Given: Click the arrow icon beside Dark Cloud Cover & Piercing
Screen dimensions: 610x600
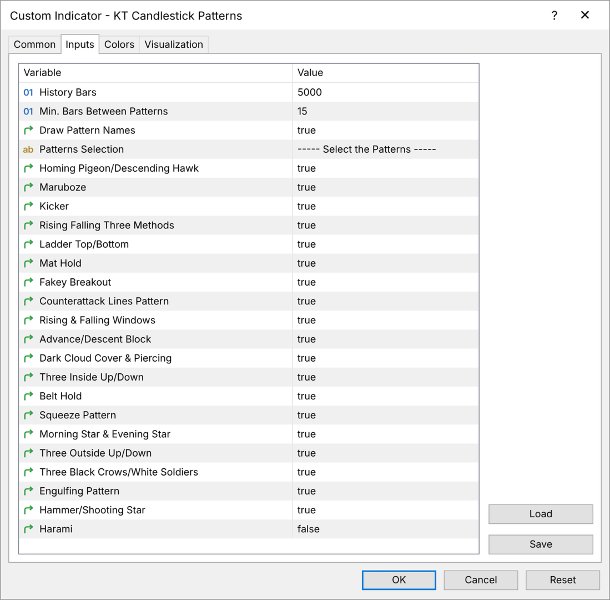Looking at the screenshot, I should click(28, 358).
